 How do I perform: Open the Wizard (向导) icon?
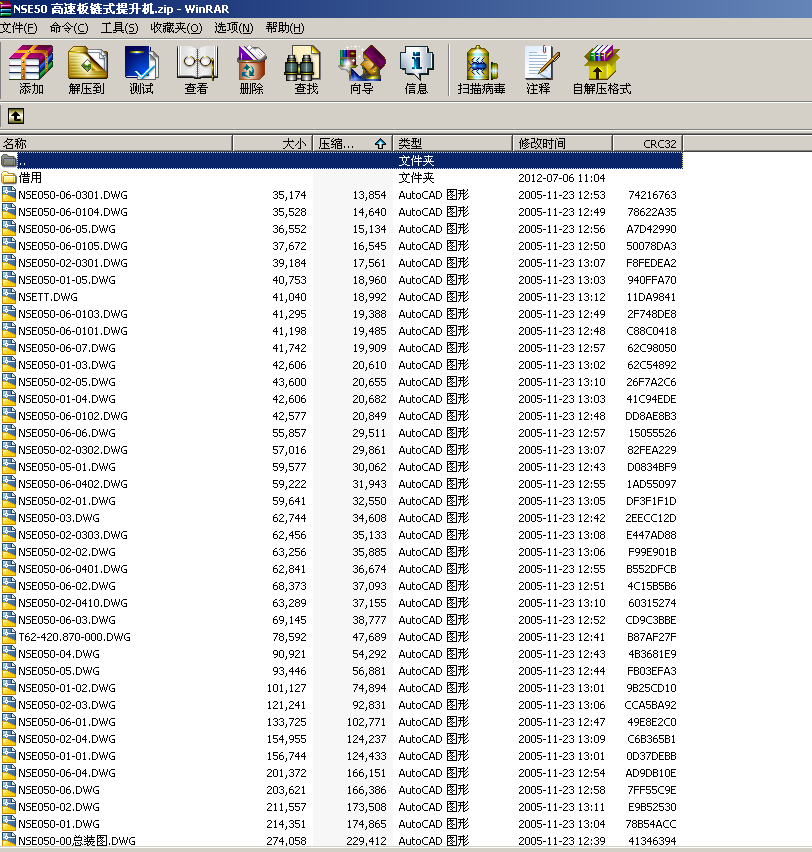click(361, 63)
